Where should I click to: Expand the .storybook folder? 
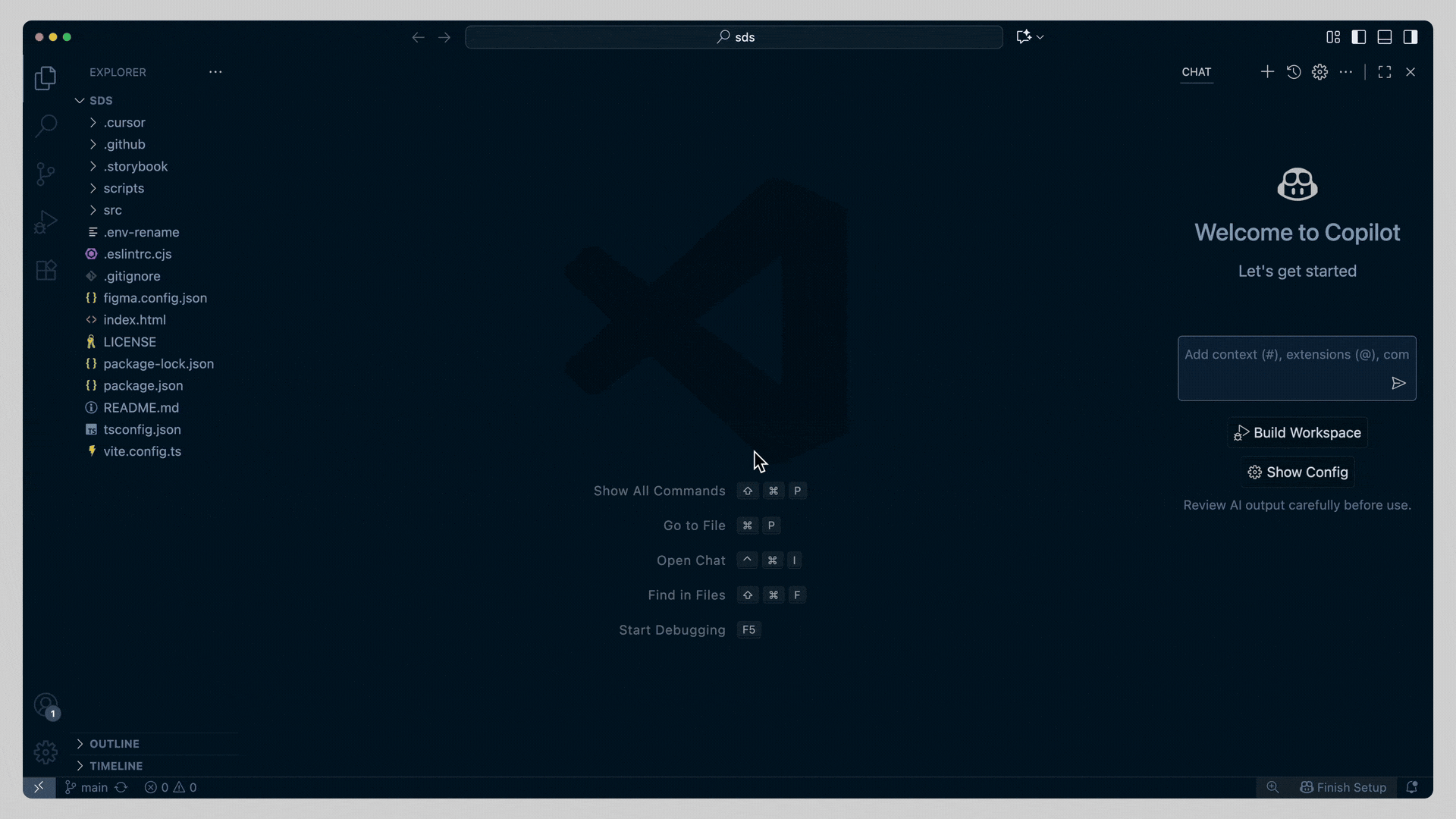tap(135, 166)
